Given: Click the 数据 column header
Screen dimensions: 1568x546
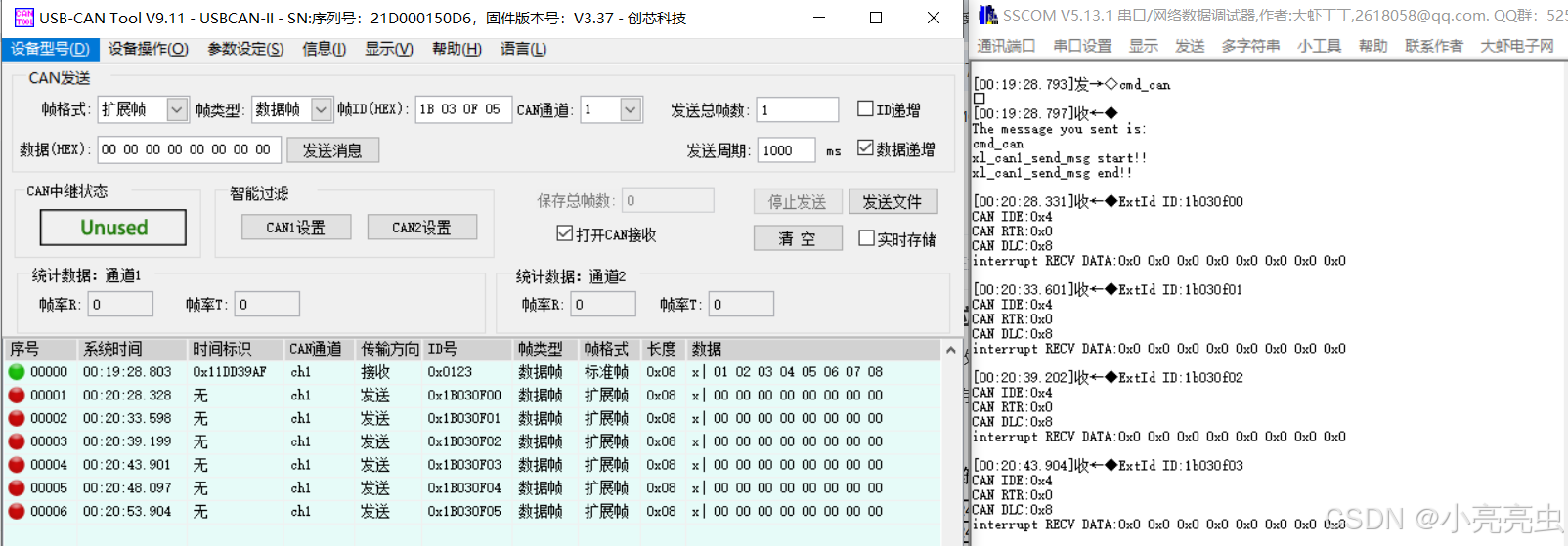Looking at the screenshot, I should [x=813, y=349].
